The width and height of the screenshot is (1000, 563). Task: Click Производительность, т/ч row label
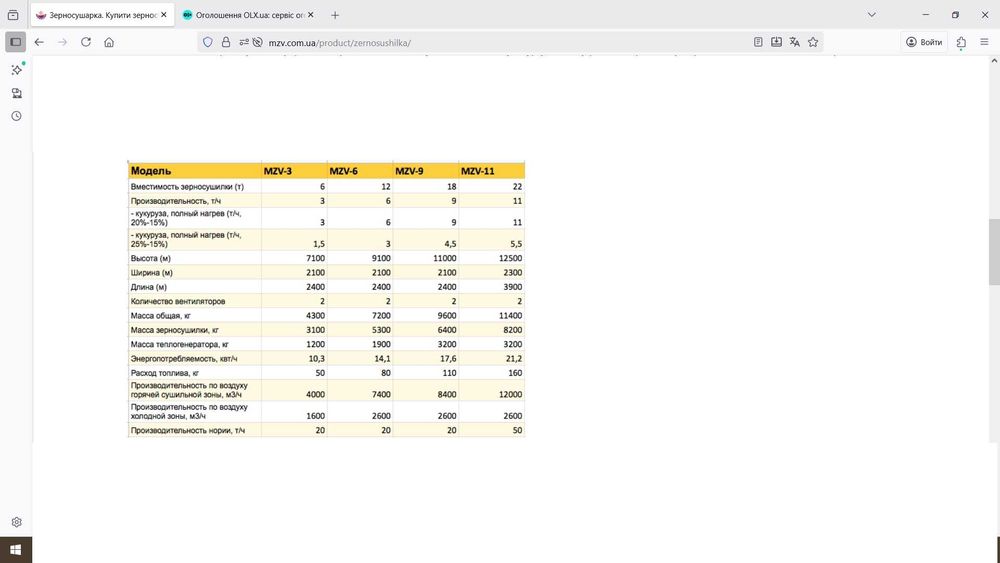tap(175, 201)
